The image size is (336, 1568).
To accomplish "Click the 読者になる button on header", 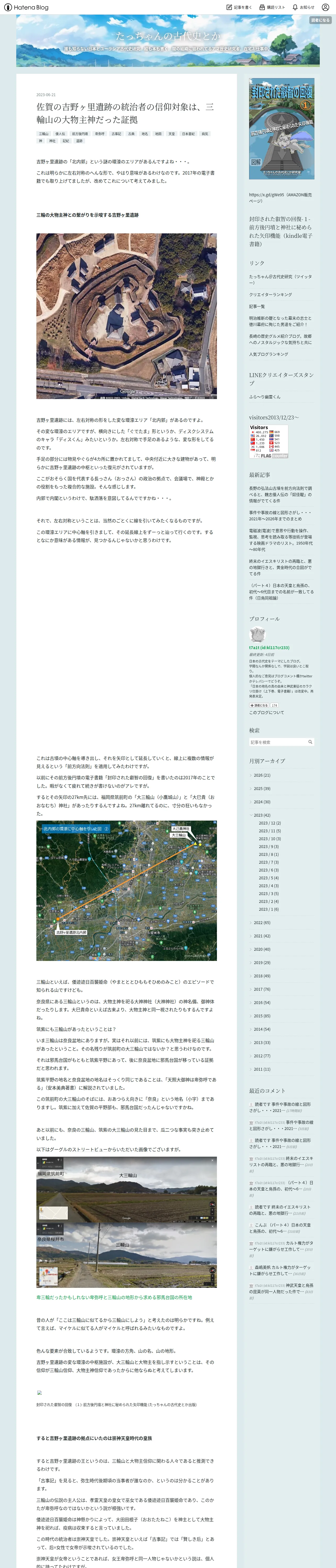I will pos(320,20).
